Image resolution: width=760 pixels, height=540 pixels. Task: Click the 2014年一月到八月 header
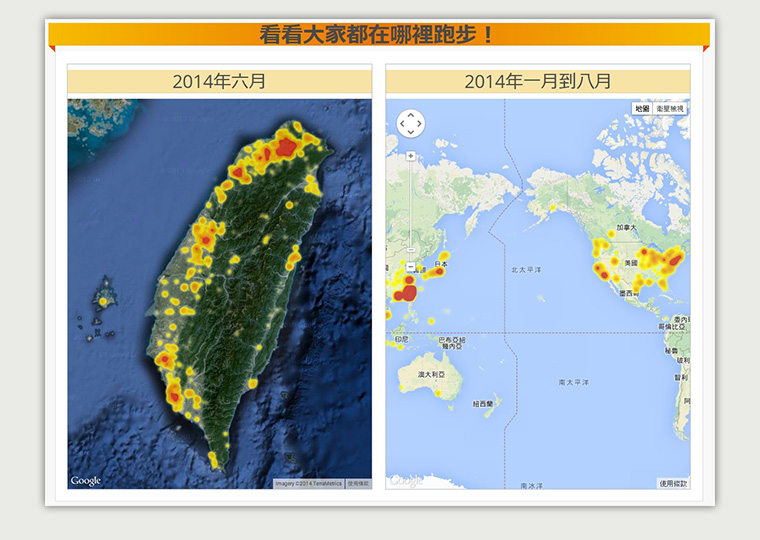(x=538, y=81)
